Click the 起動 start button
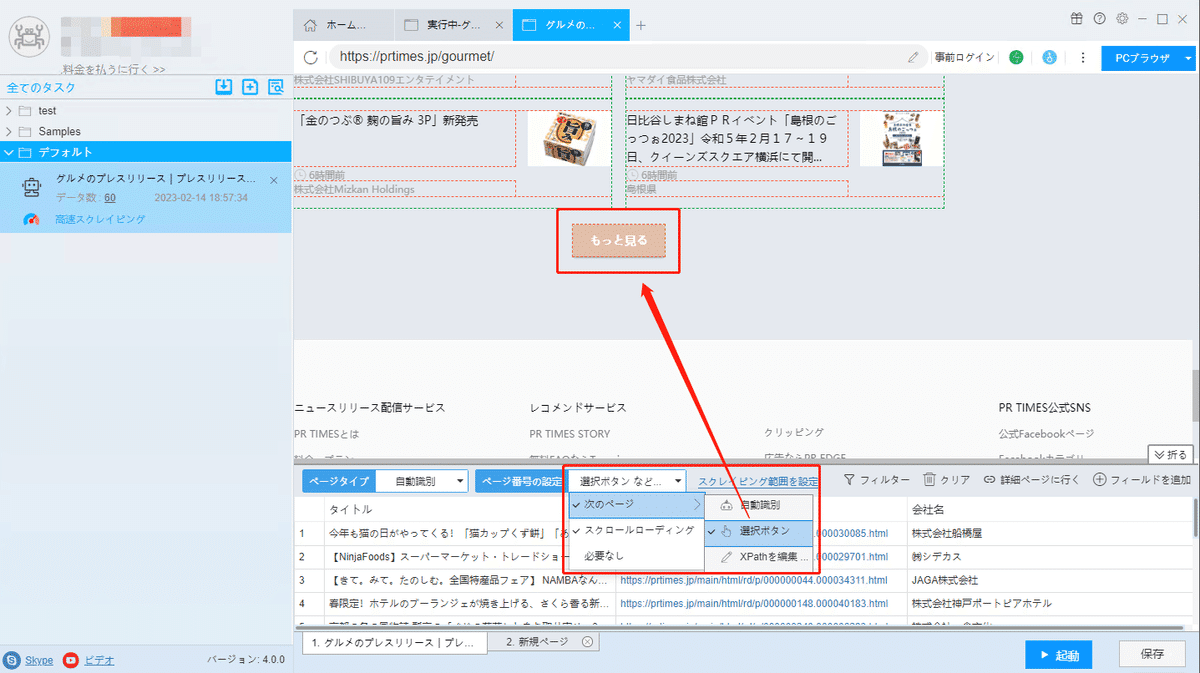The image size is (1200, 673). coord(1058,655)
